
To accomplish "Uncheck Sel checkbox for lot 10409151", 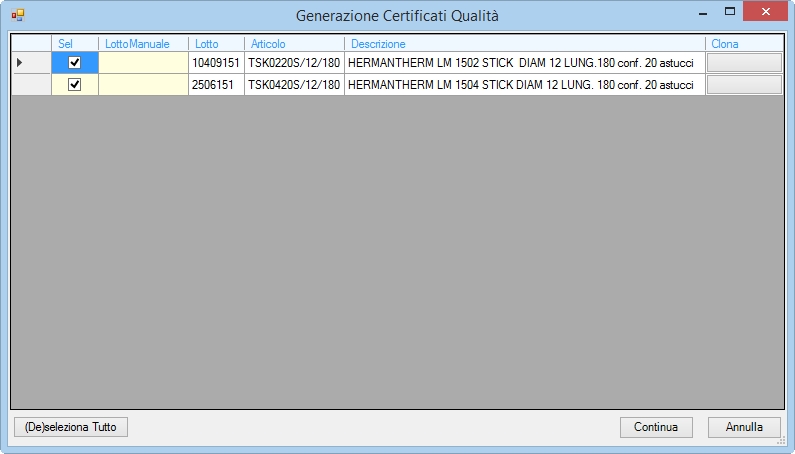I will pos(75,62).
